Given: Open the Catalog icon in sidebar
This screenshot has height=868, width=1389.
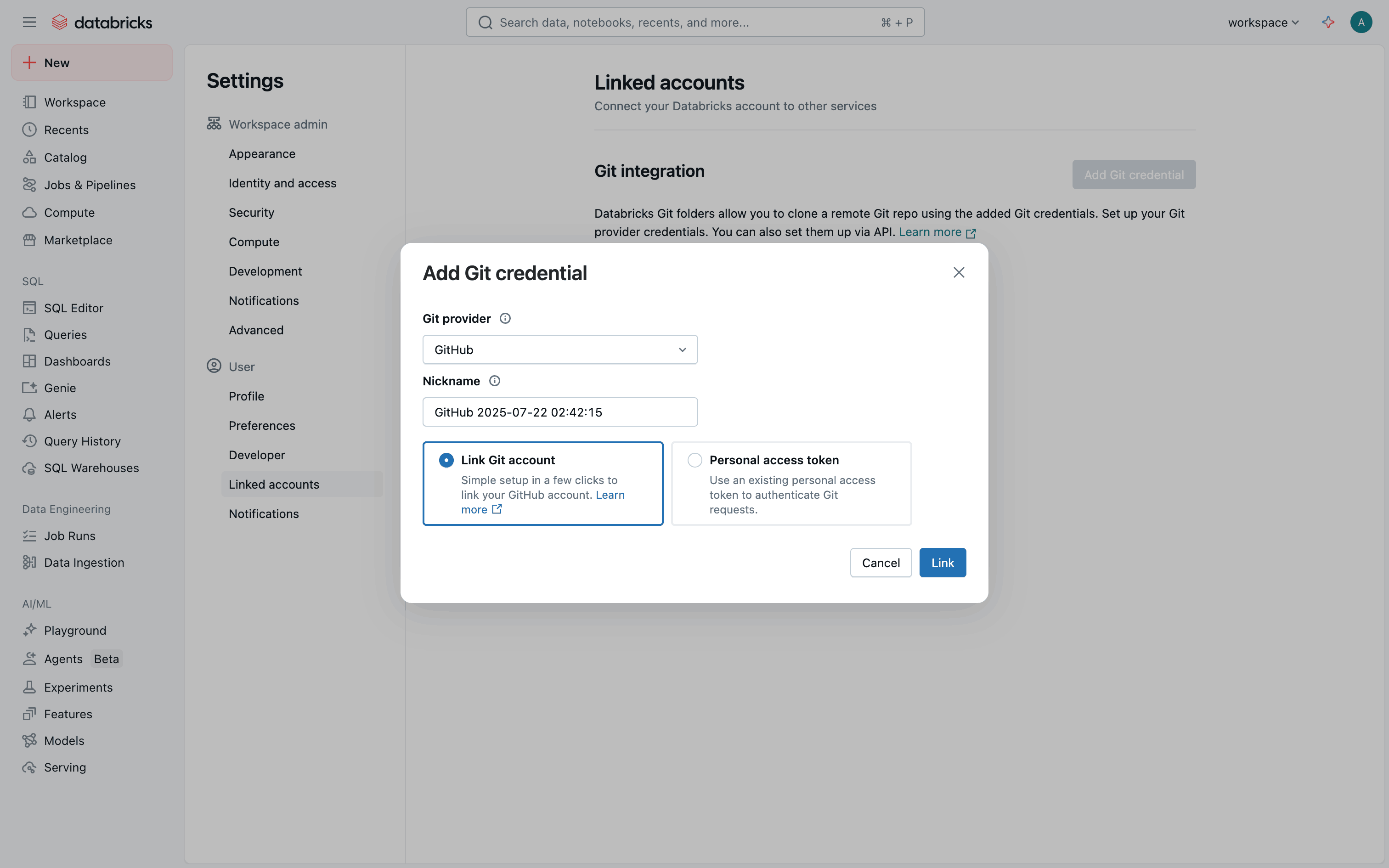Looking at the screenshot, I should coord(29,157).
